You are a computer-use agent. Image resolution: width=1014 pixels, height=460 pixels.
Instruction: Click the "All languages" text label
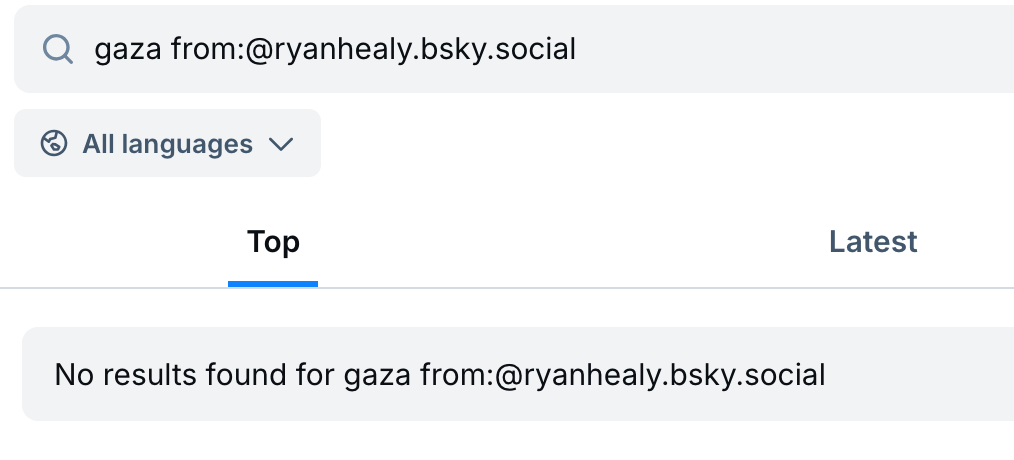coord(167,144)
